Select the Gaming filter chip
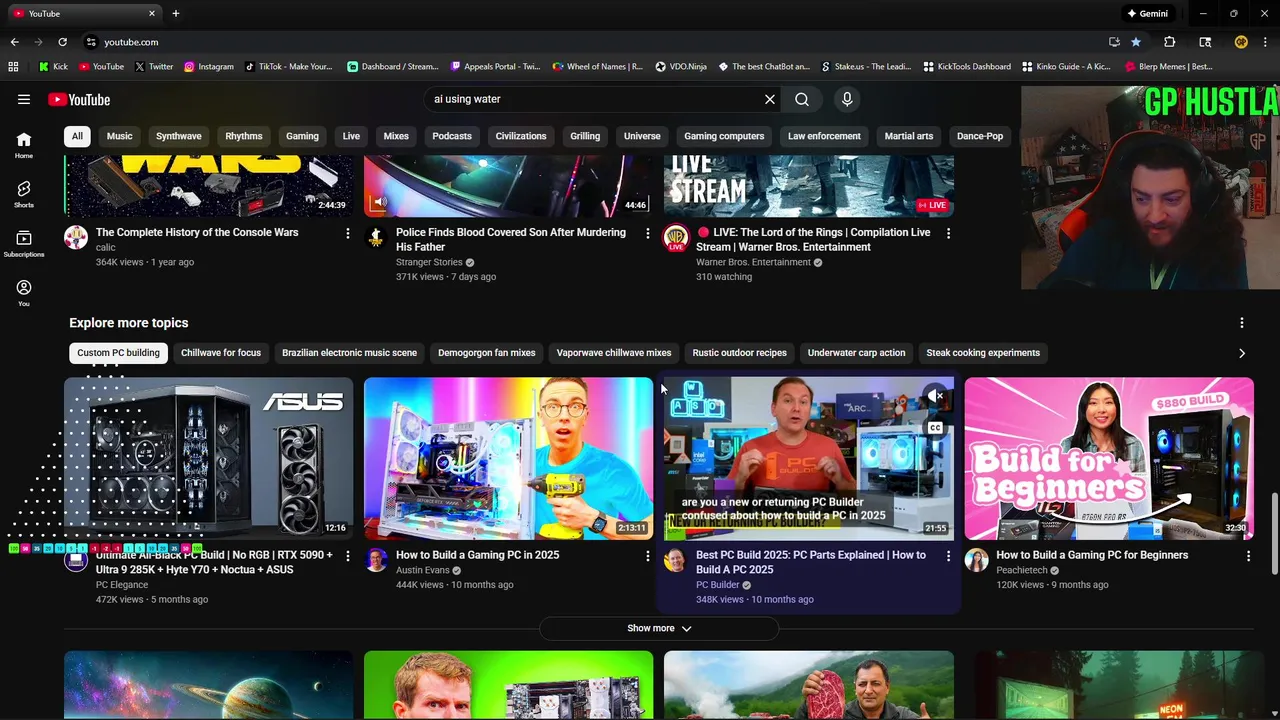Image resolution: width=1280 pixels, height=720 pixels. pyautogui.click(x=302, y=136)
